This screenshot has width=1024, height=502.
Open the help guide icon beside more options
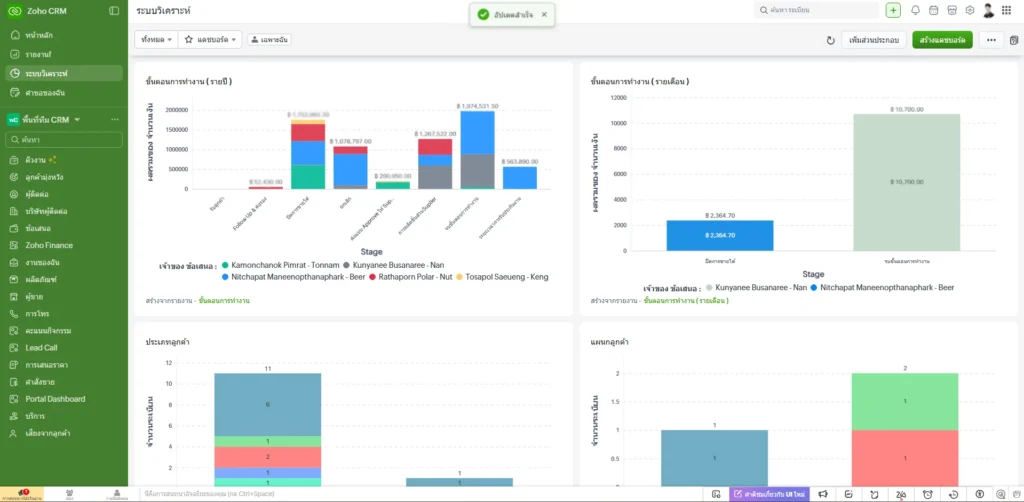(1014, 40)
